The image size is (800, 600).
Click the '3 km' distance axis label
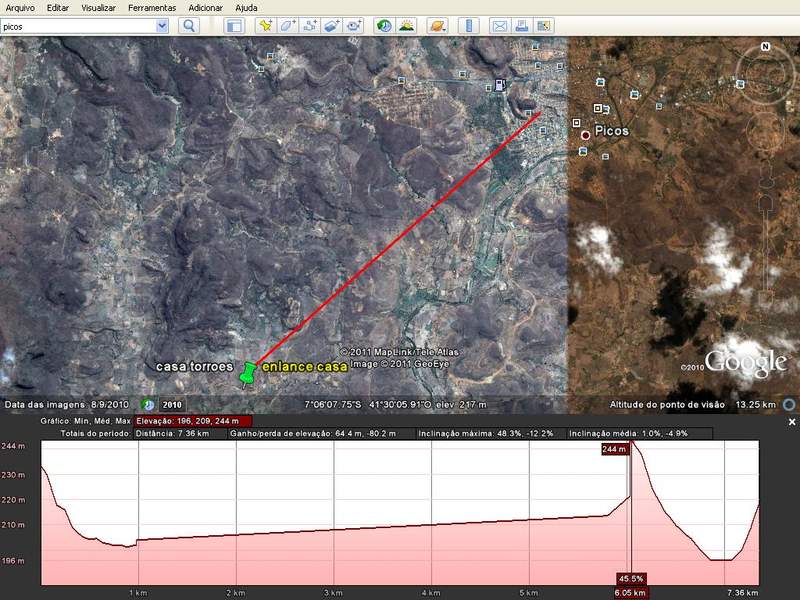(333, 593)
